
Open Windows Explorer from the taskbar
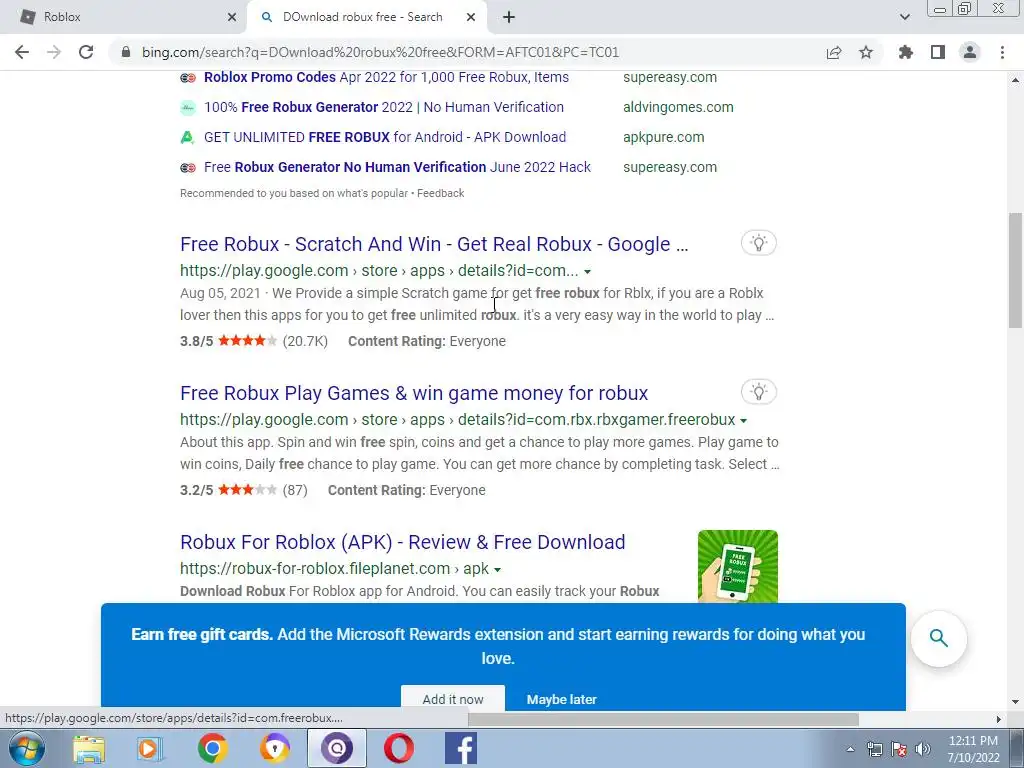click(89, 749)
